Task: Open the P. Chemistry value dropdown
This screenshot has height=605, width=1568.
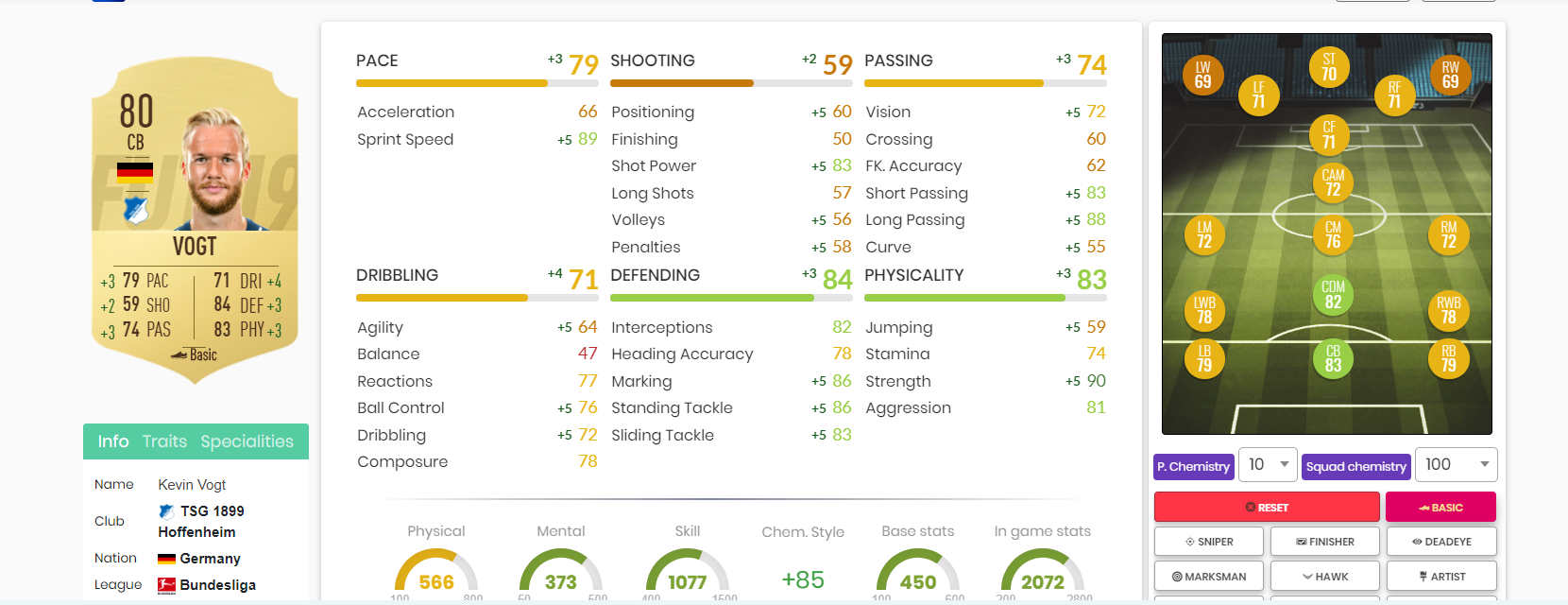Action: pyautogui.click(x=1268, y=465)
